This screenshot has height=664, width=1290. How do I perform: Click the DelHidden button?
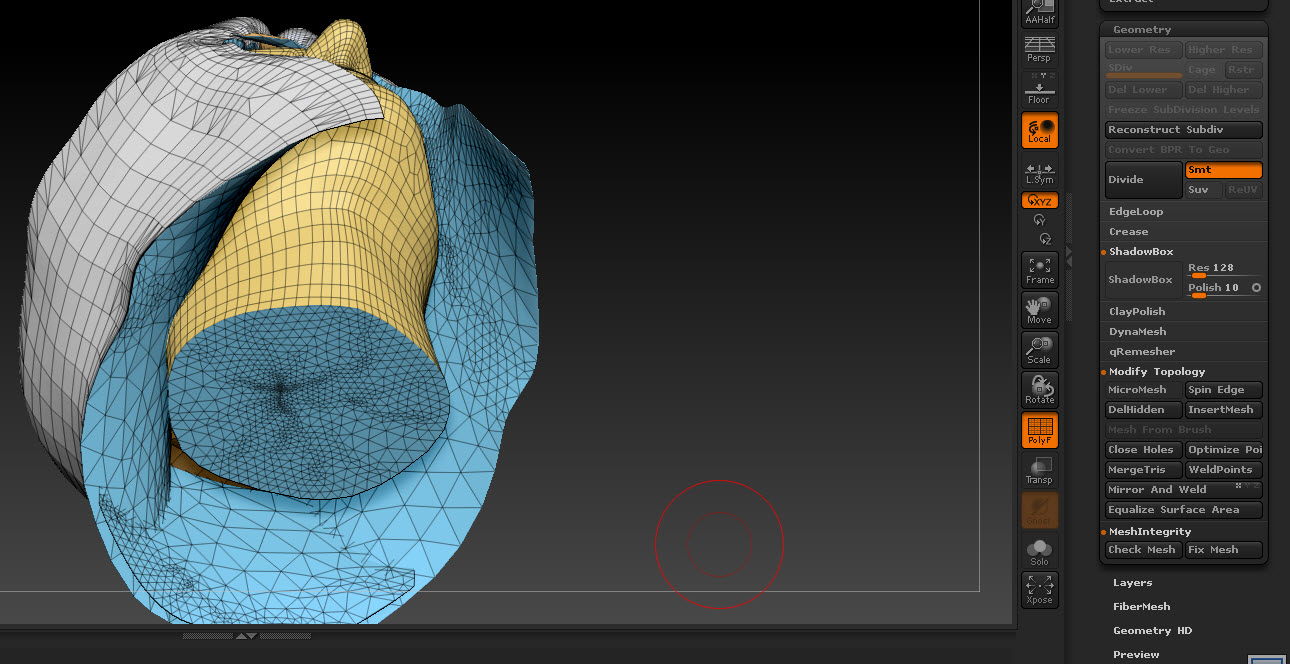1144,410
